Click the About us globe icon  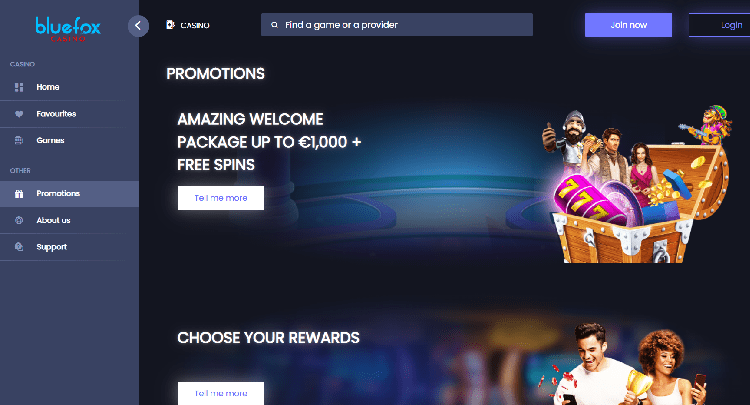19,220
